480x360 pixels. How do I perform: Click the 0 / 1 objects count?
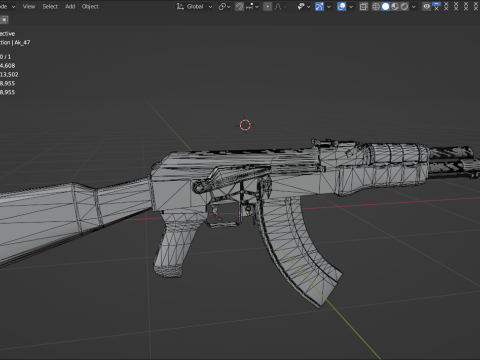5,57
